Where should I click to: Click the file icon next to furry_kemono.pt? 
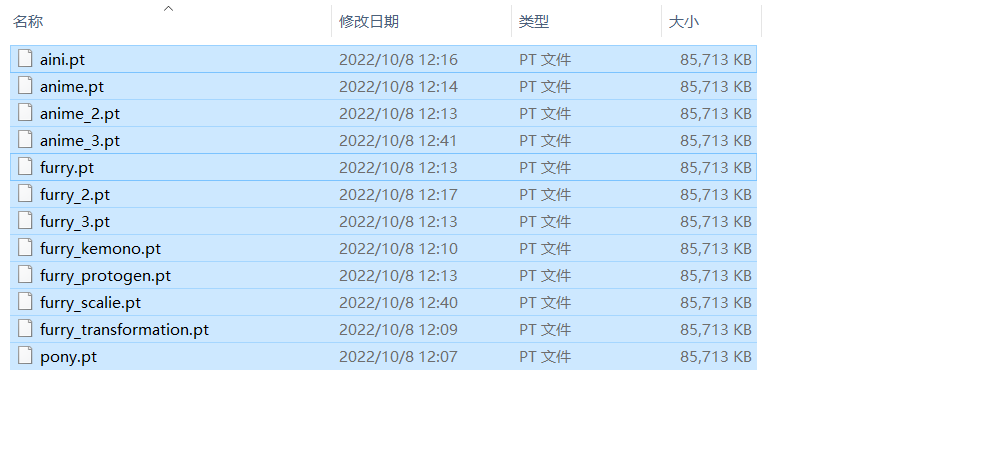pyautogui.click(x=25, y=247)
